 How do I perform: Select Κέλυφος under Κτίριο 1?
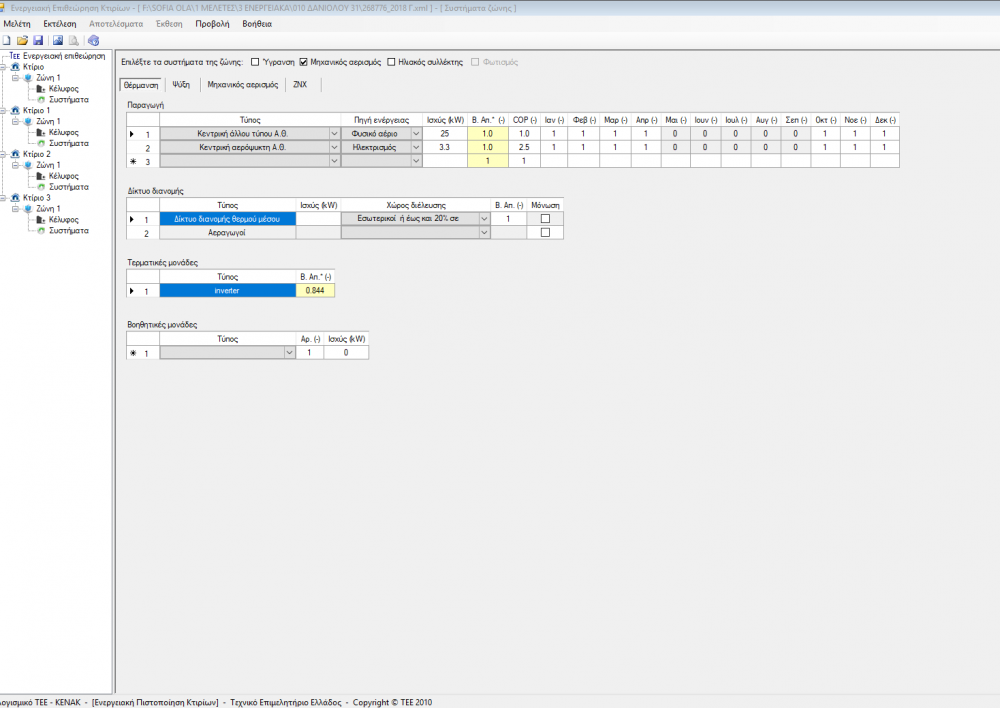(x=63, y=132)
